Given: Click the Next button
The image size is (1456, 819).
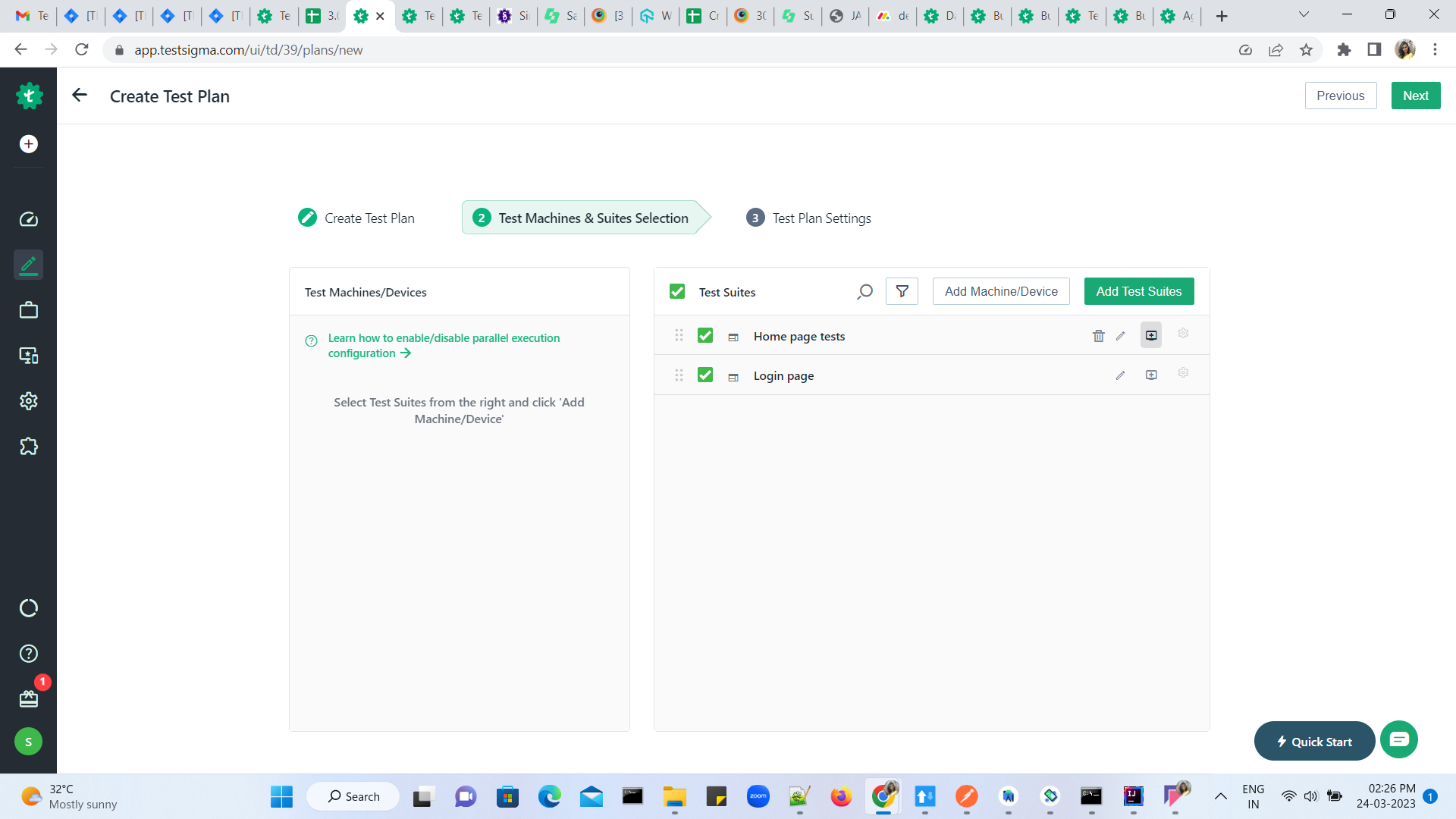Looking at the screenshot, I should coord(1415,96).
